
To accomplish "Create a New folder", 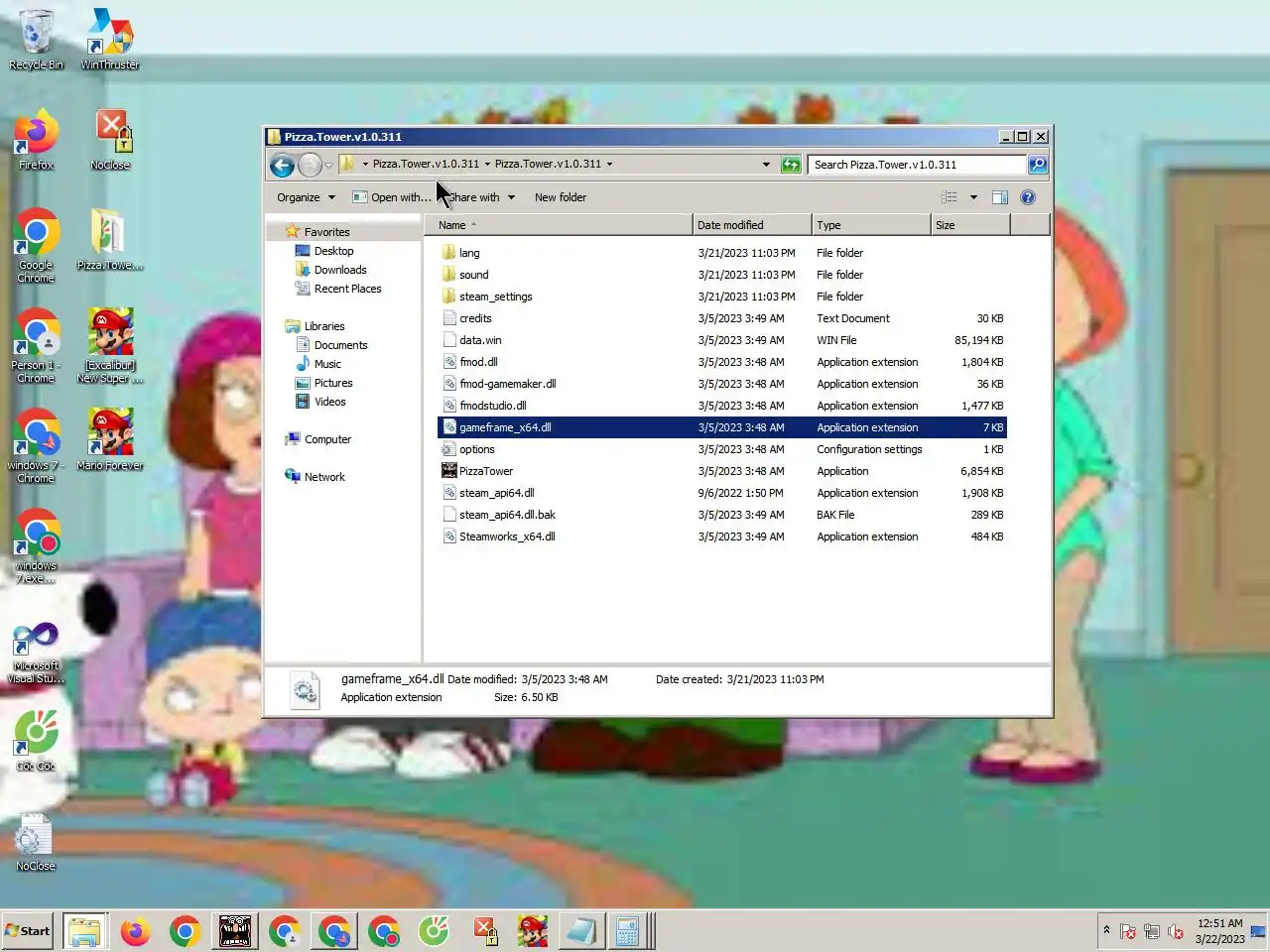I will click(x=561, y=197).
